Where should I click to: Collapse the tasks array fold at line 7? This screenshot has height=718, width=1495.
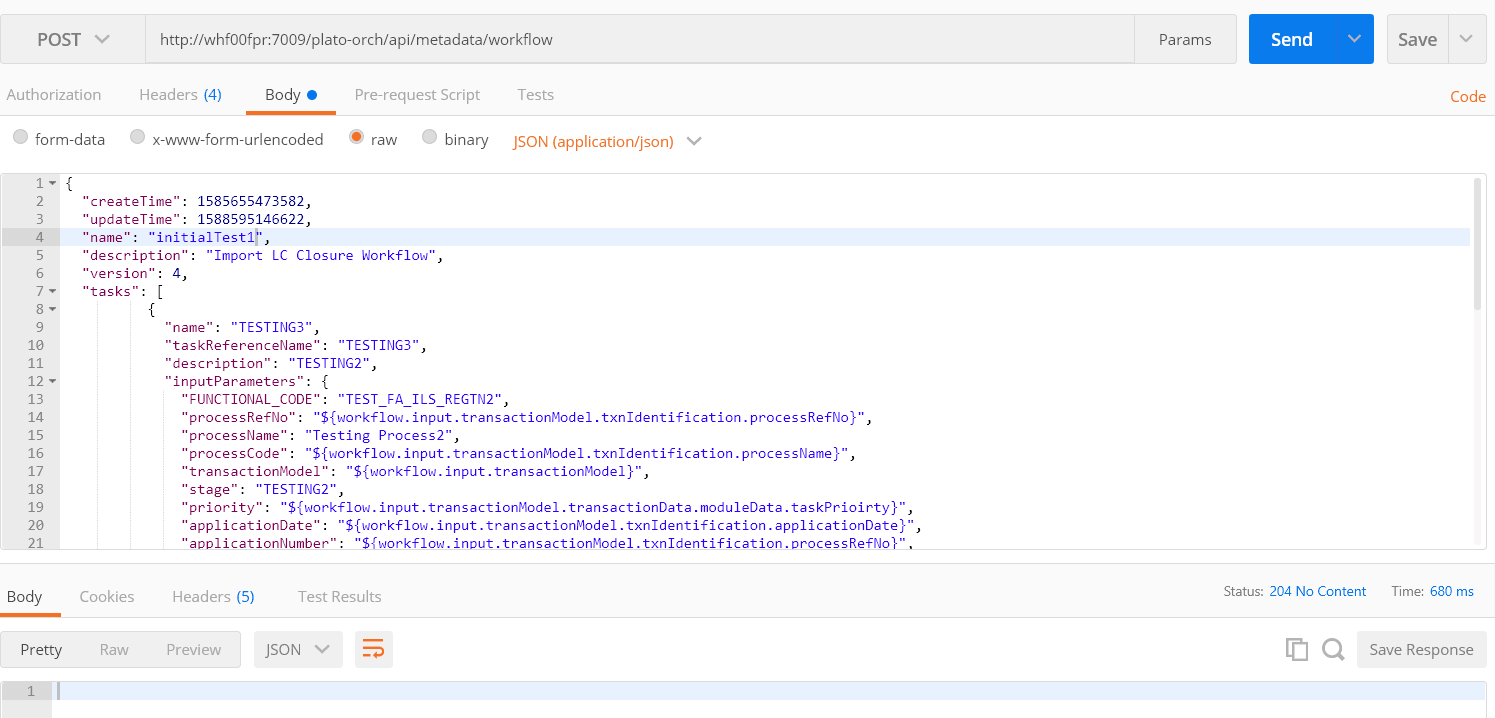pyautogui.click(x=52, y=291)
